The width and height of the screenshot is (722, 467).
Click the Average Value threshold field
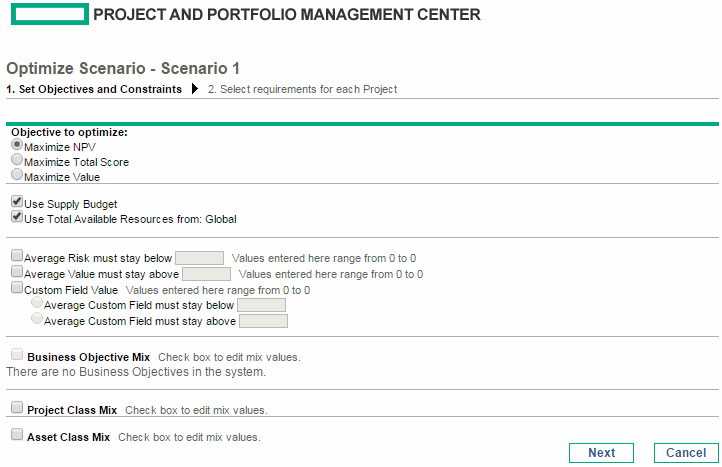point(206,274)
